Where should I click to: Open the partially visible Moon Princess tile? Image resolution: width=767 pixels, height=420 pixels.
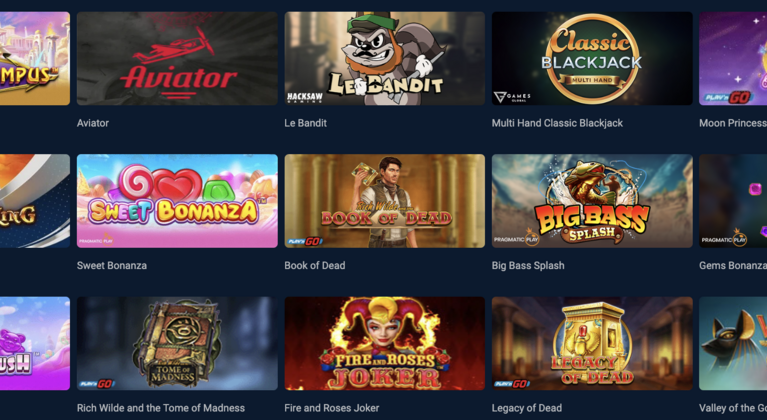click(733, 59)
